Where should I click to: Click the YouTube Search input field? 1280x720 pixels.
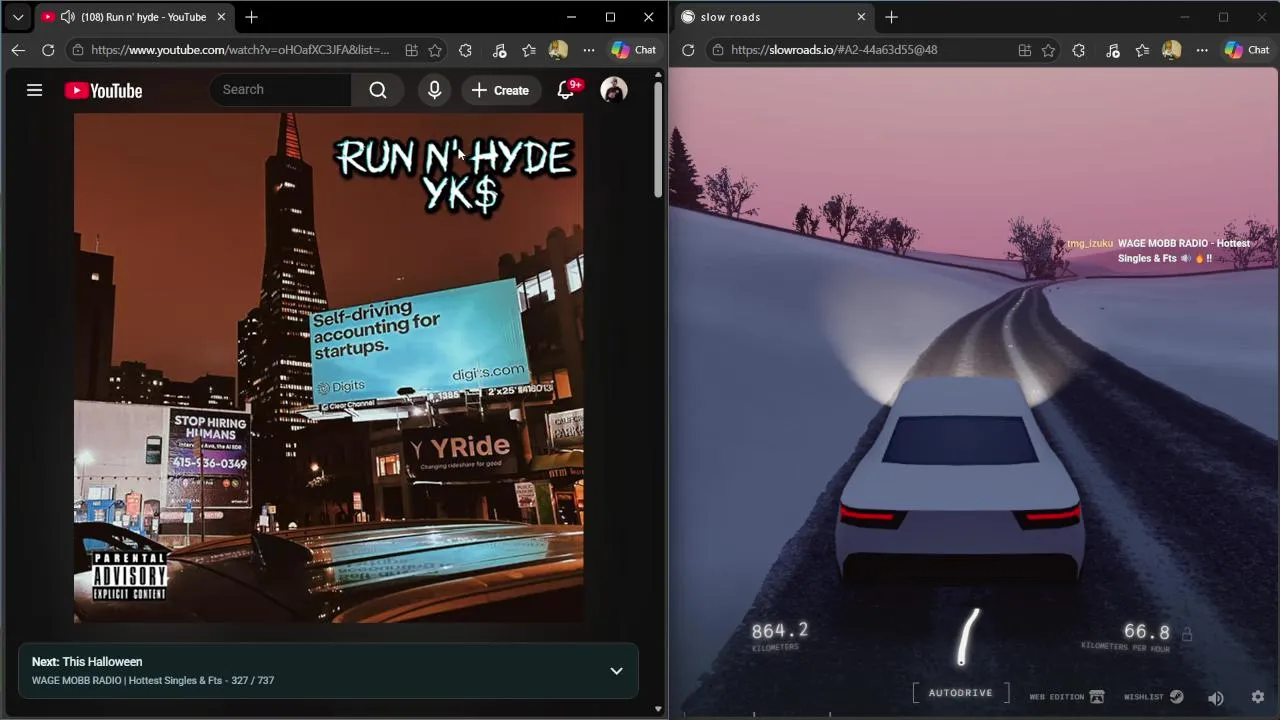point(280,90)
